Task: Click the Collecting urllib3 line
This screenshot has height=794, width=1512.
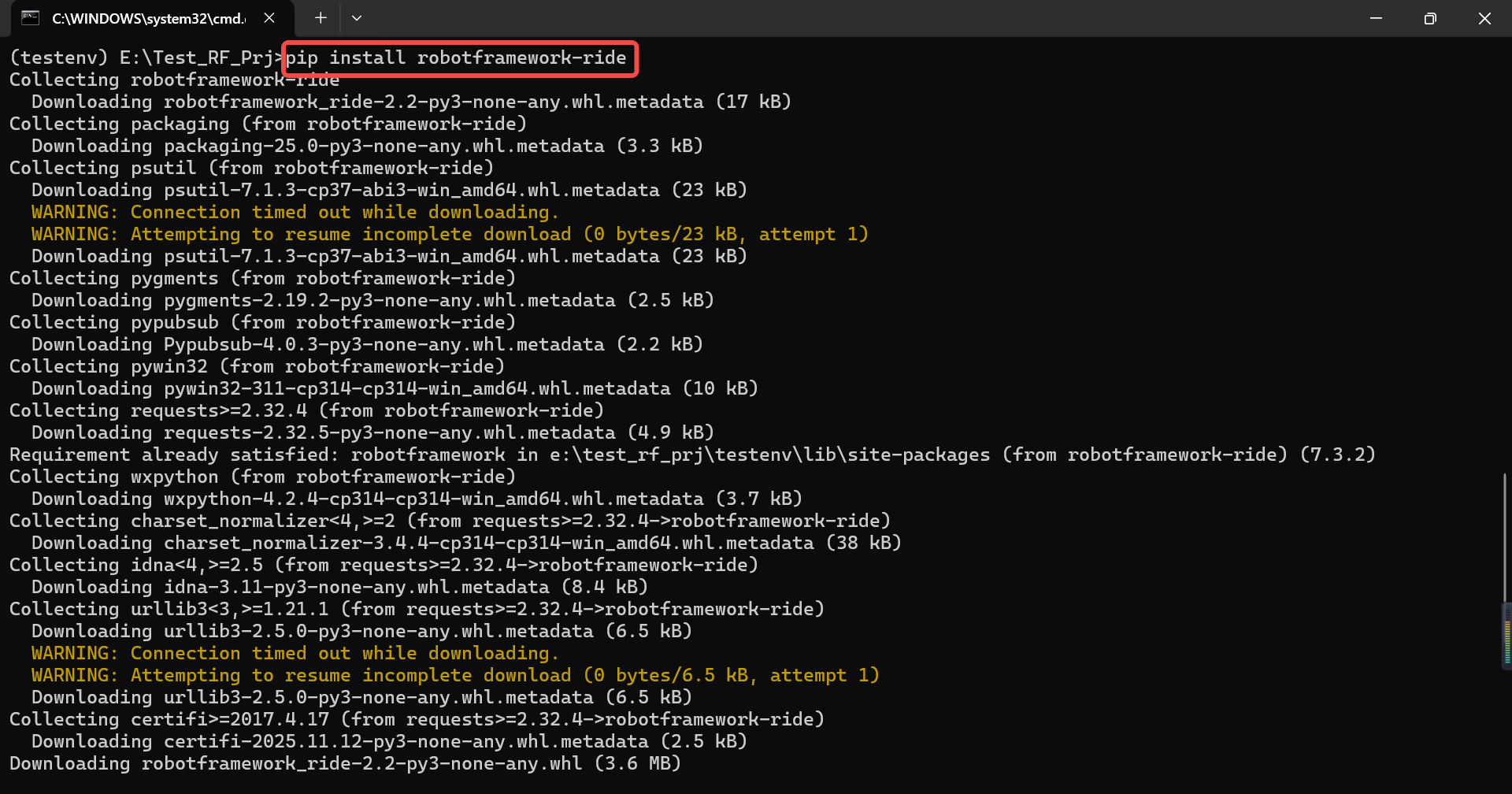Action: [x=417, y=609]
